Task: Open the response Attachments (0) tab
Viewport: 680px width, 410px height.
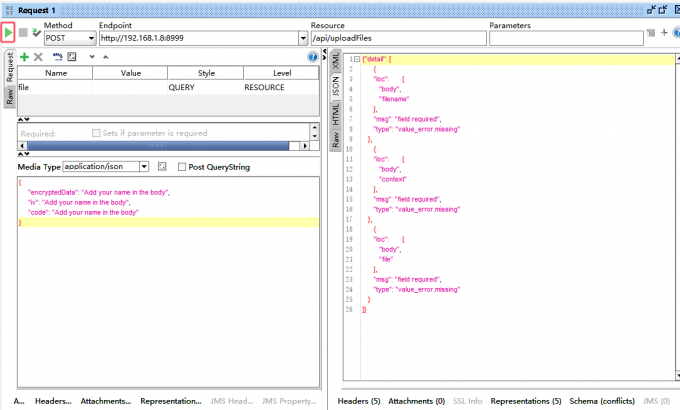Action: click(416, 401)
